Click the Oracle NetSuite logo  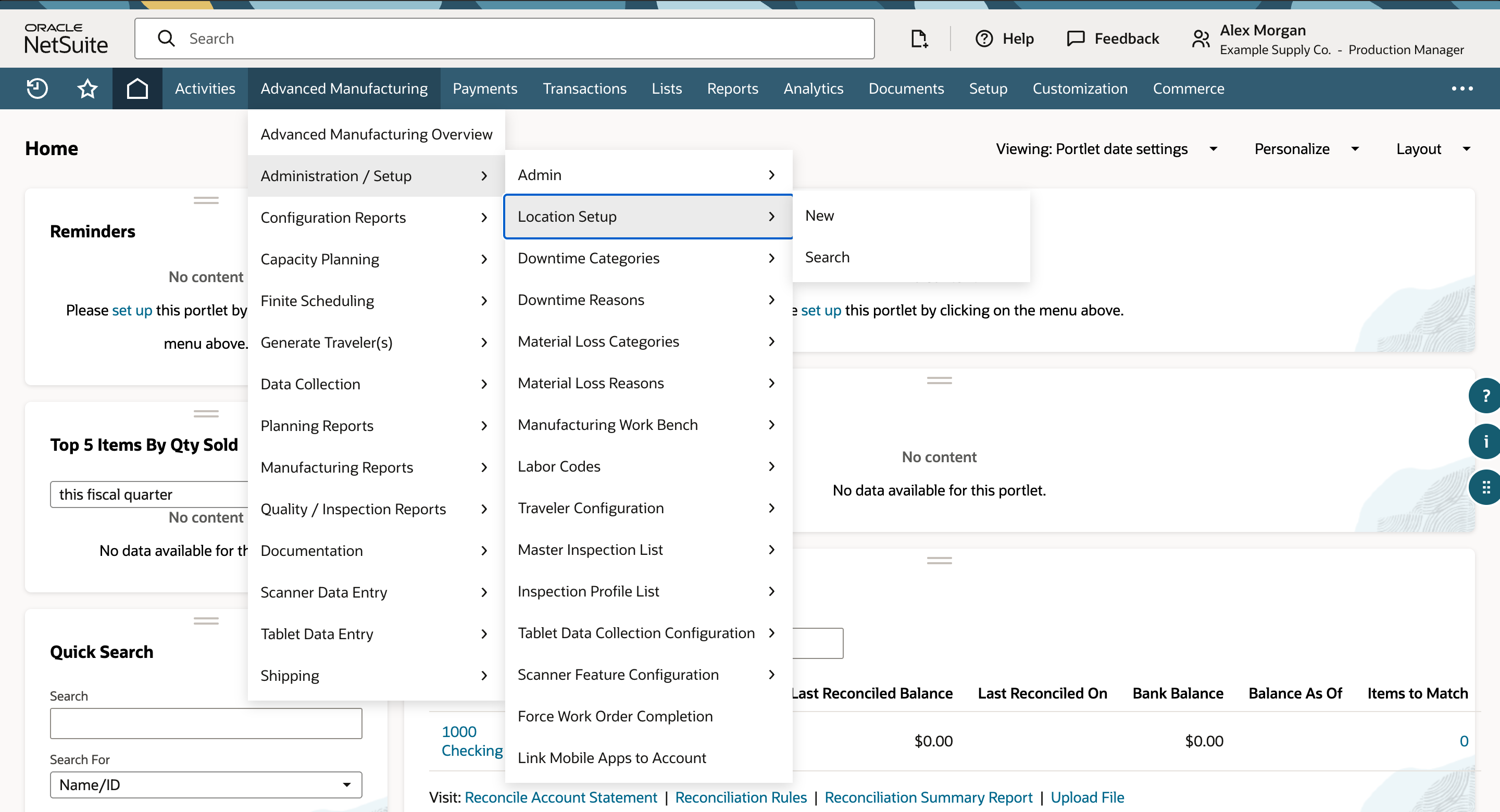(66, 39)
